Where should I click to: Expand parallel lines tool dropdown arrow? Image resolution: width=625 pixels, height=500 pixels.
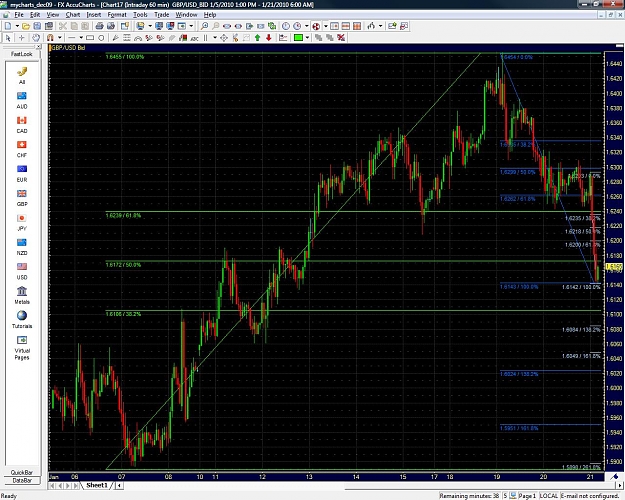215,37
